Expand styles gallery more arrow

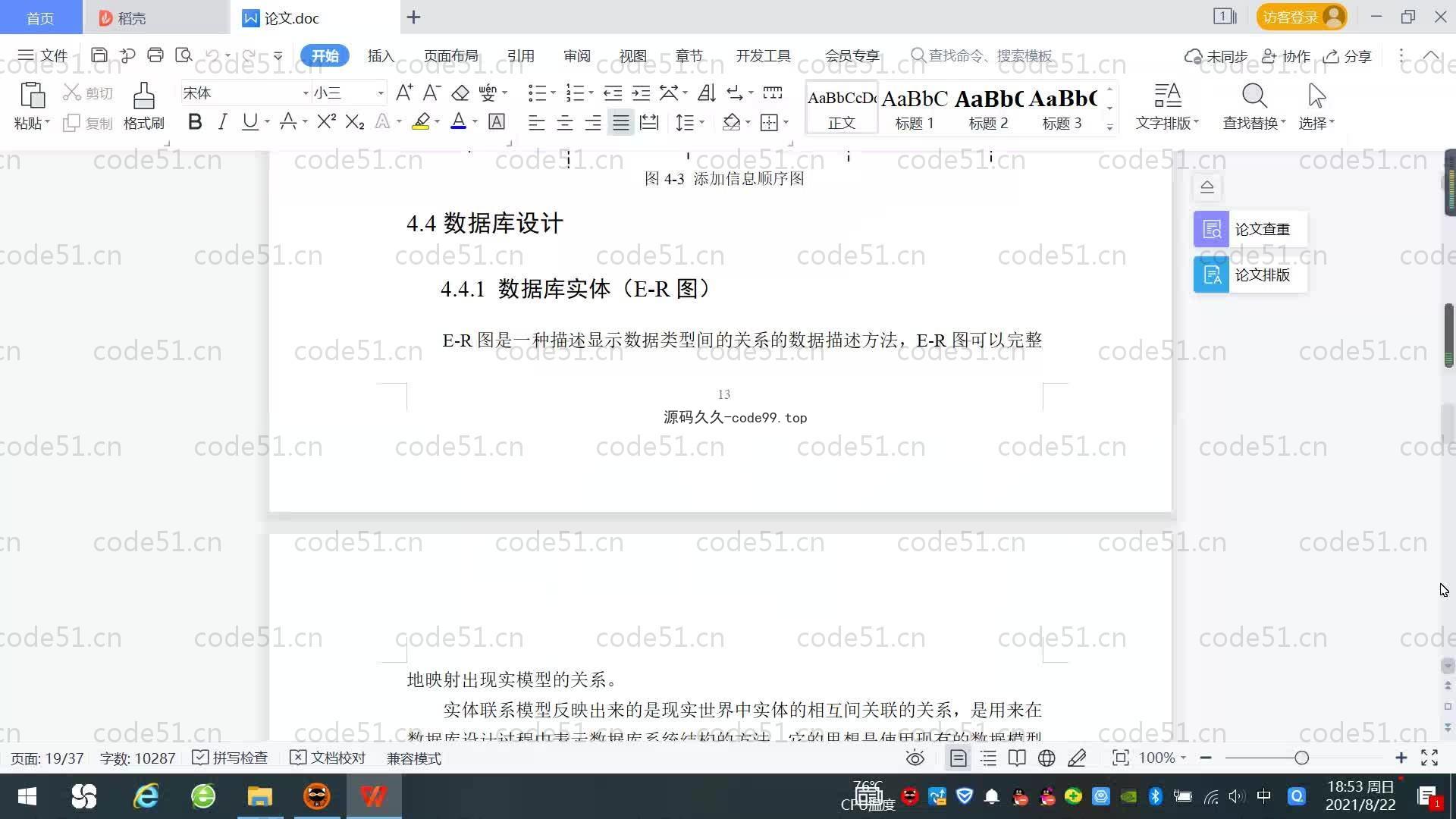click(1109, 127)
